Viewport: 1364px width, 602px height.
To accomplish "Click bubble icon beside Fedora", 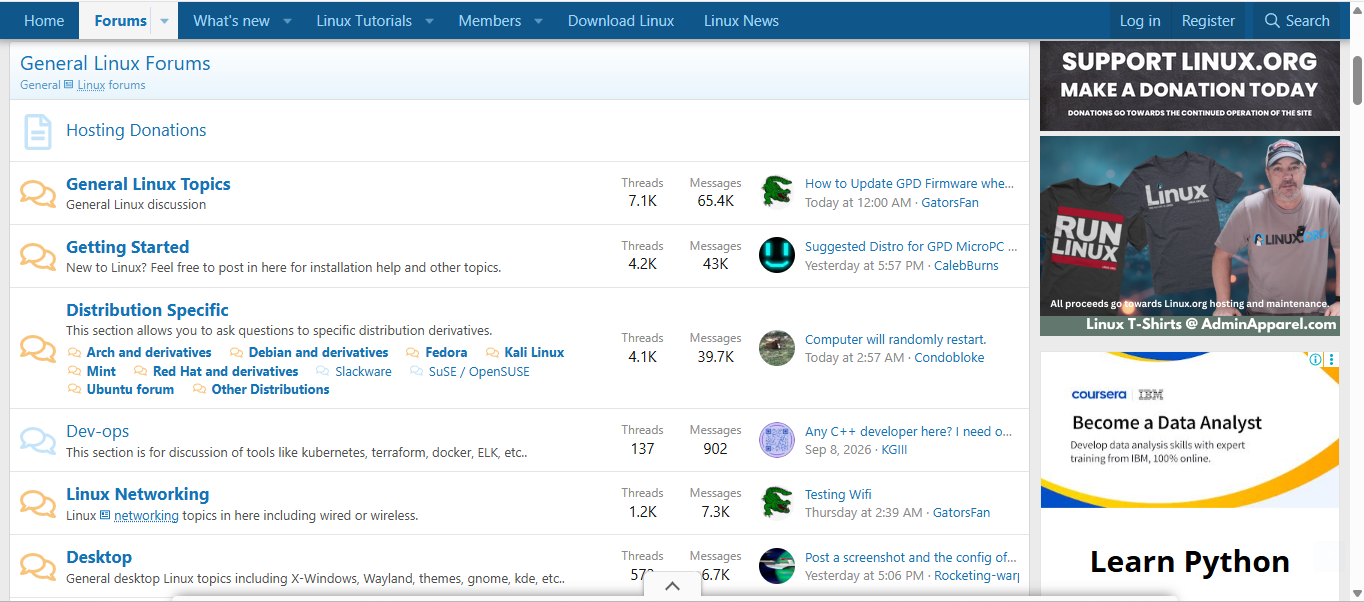I will click(x=413, y=353).
